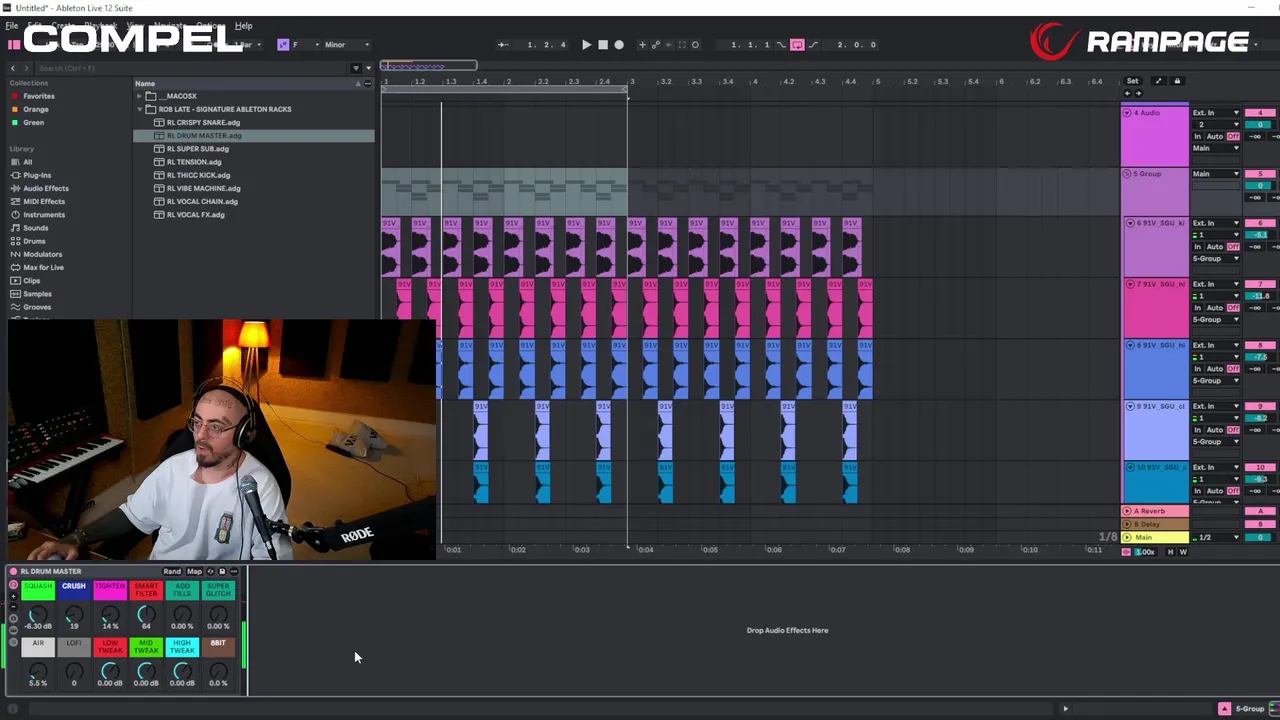Screen dimensions: 1280x720
Task: Click the Re-enable Automation arrow icon
Action: coord(669,45)
